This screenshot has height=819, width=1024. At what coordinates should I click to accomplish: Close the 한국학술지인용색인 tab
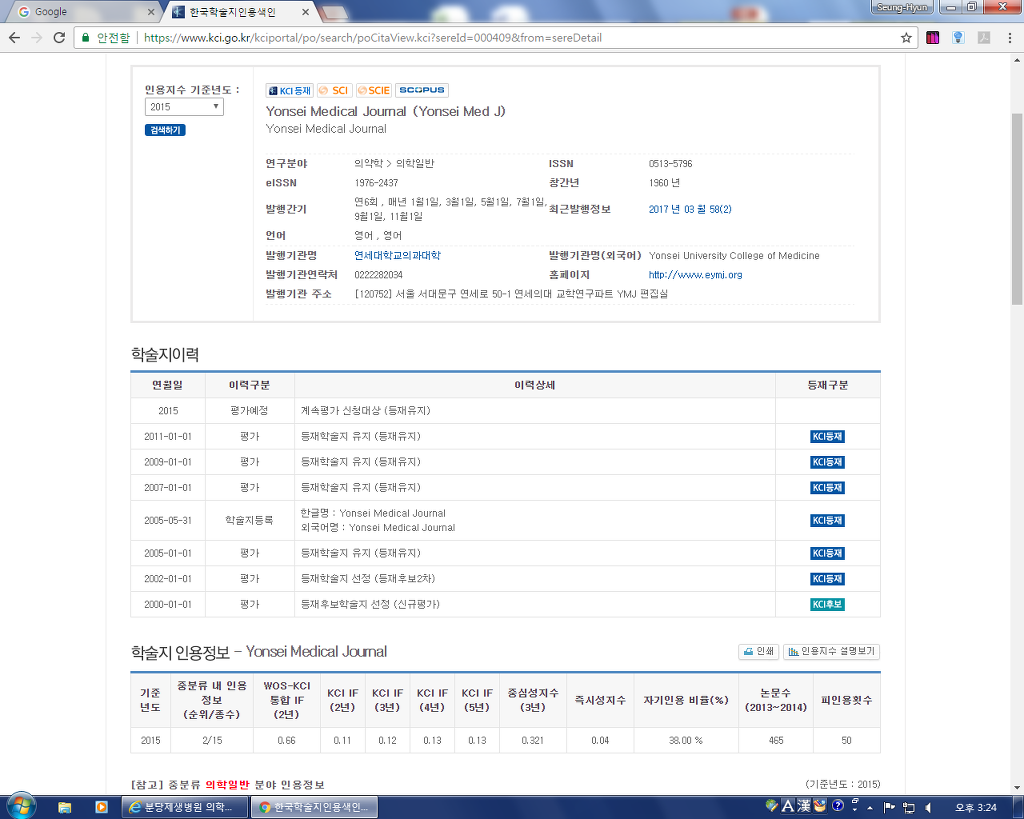pyautogui.click(x=305, y=12)
